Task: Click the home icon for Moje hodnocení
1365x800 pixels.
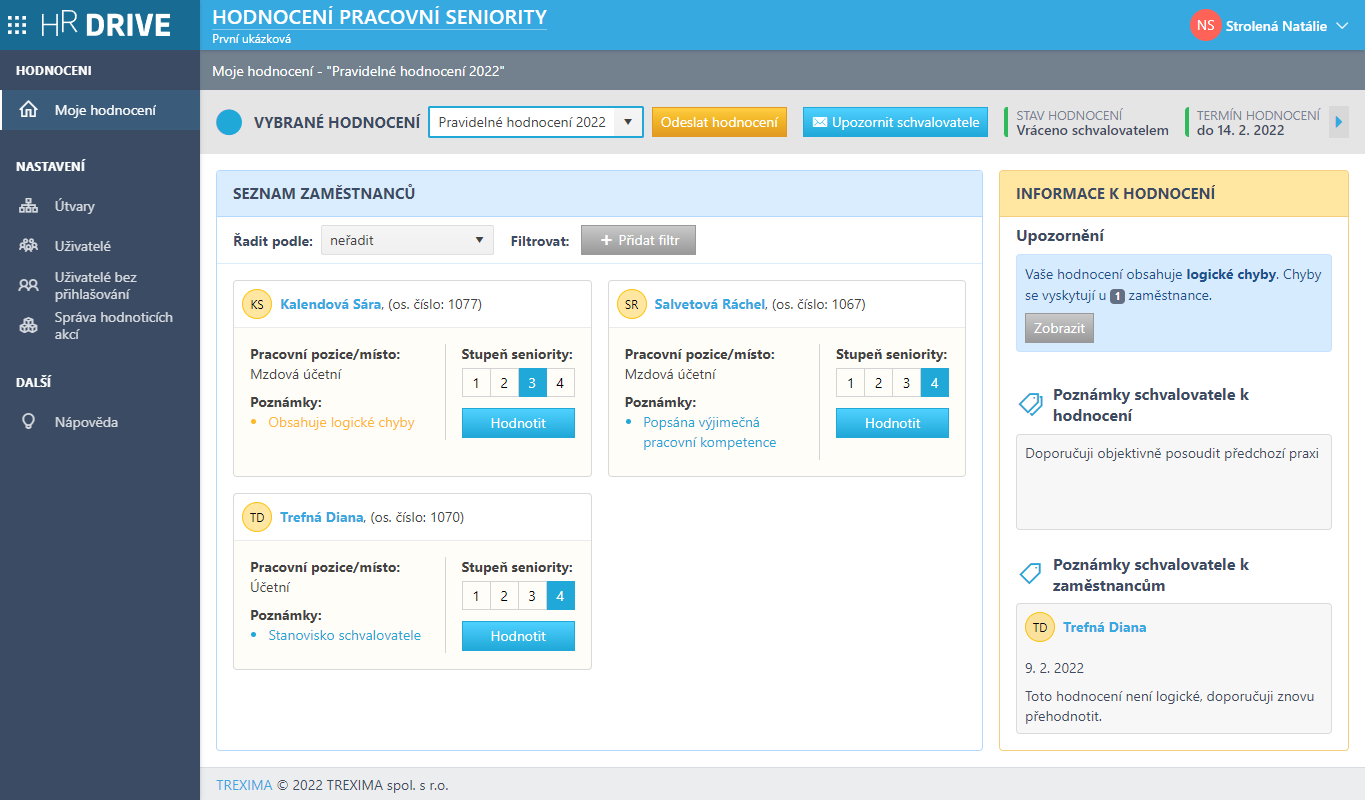Action: click(x=29, y=110)
